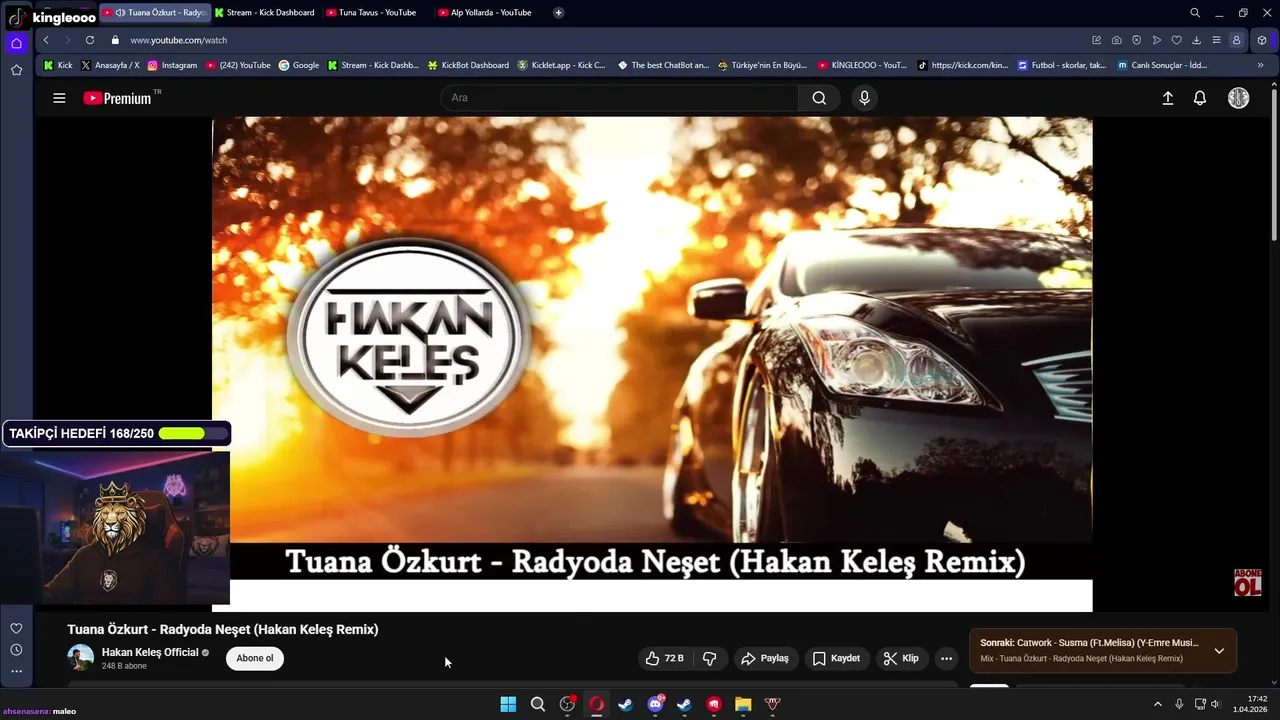
Task: Open Windows taskbar search
Action: click(x=538, y=704)
